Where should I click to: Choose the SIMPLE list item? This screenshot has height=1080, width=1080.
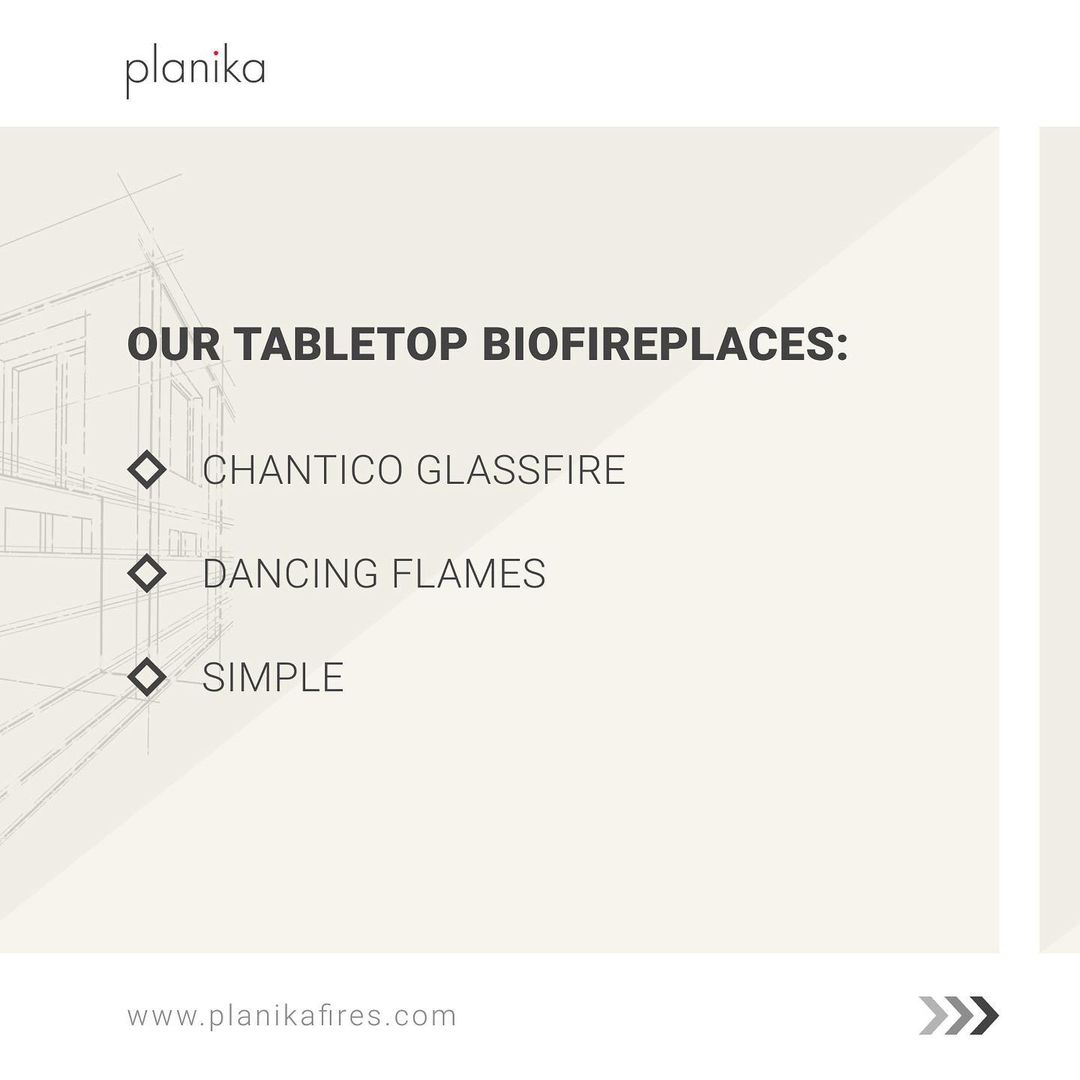coord(273,678)
